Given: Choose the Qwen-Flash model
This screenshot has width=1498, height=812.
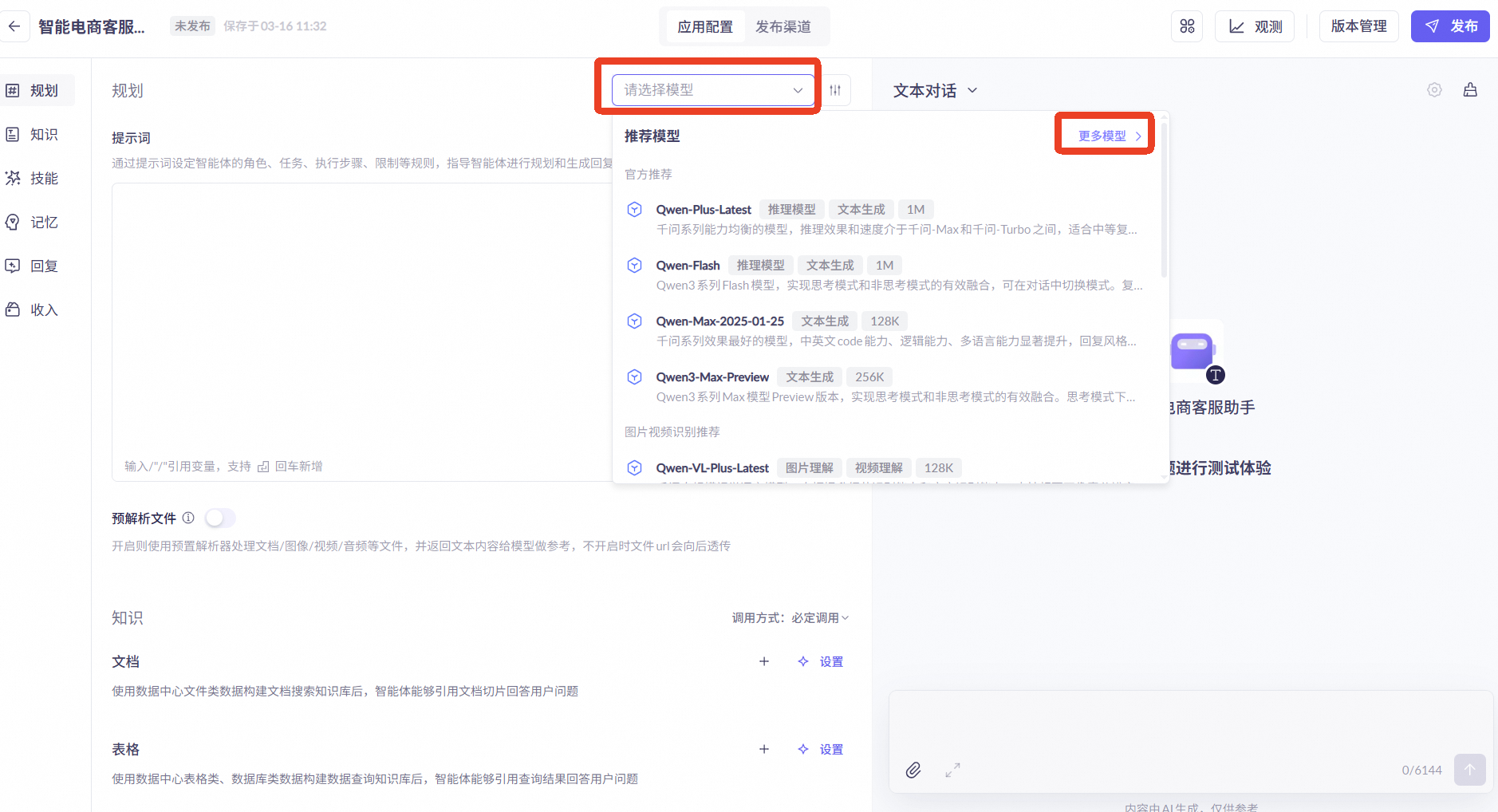Looking at the screenshot, I should pos(885,274).
